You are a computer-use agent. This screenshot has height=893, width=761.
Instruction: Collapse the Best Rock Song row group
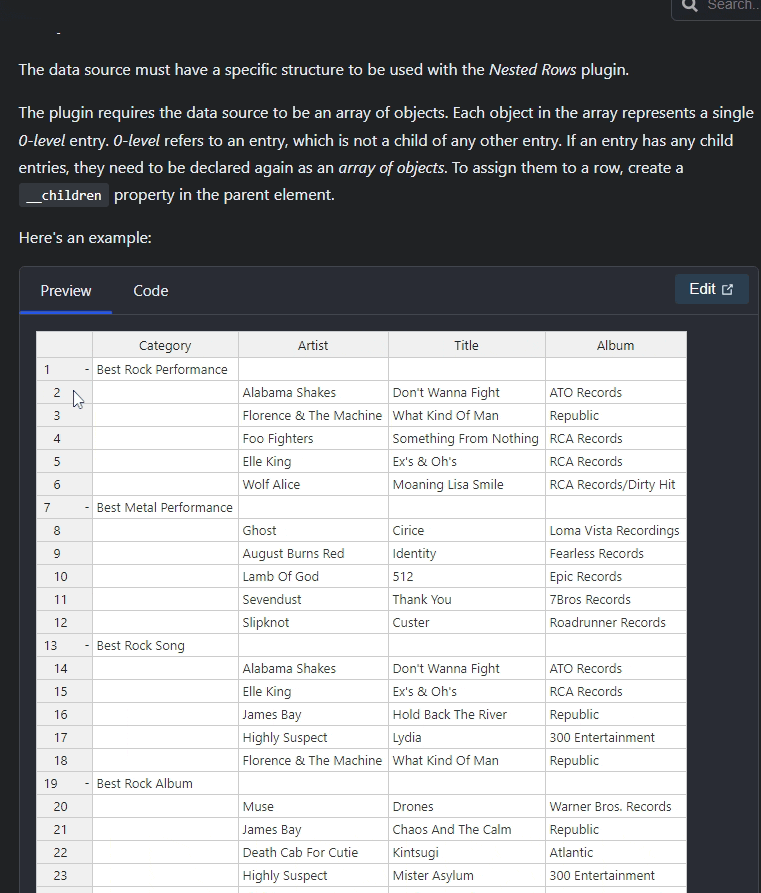[x=87, y=645]
